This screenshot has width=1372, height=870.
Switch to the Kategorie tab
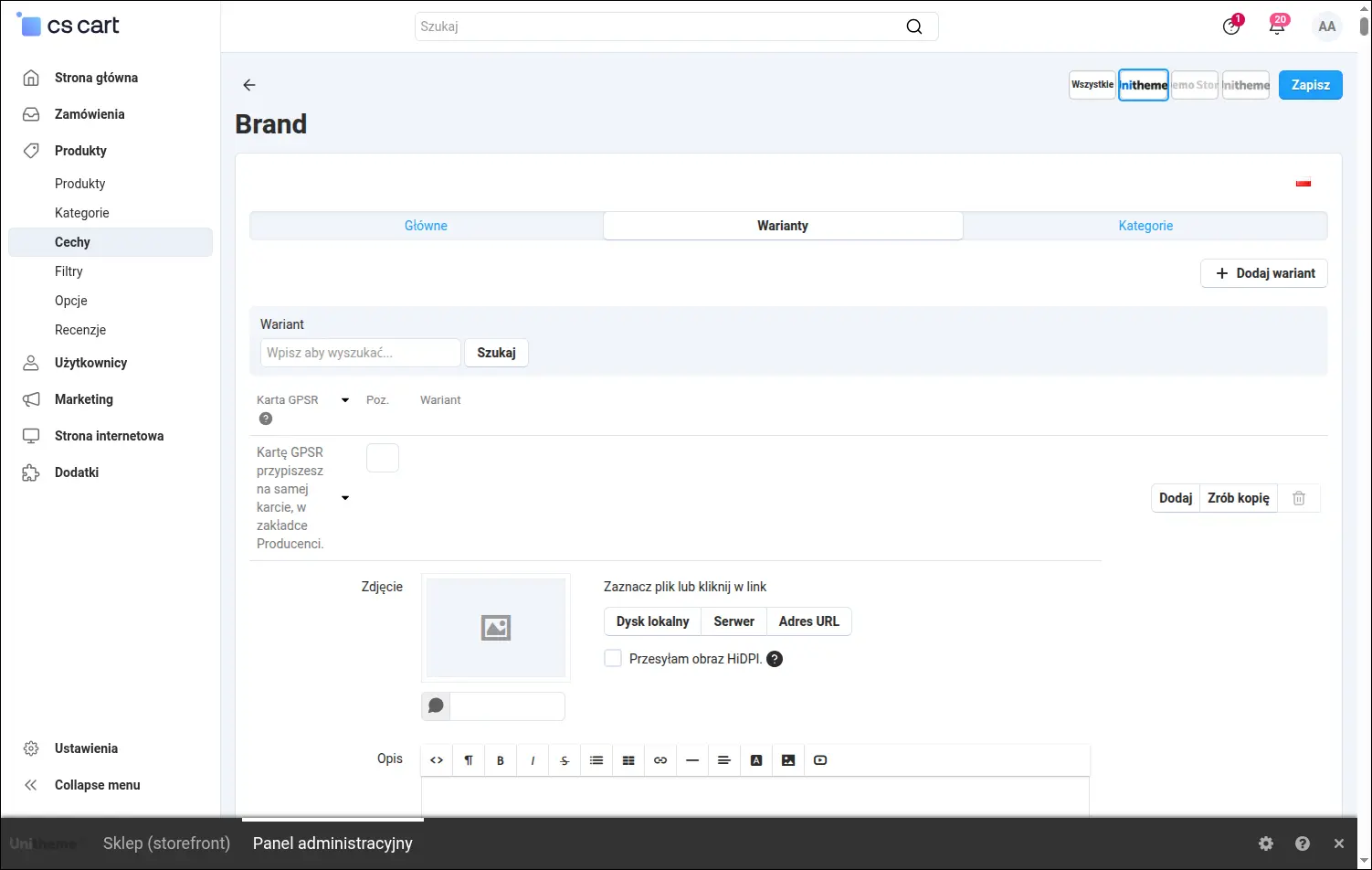[x=1145, y=226]
